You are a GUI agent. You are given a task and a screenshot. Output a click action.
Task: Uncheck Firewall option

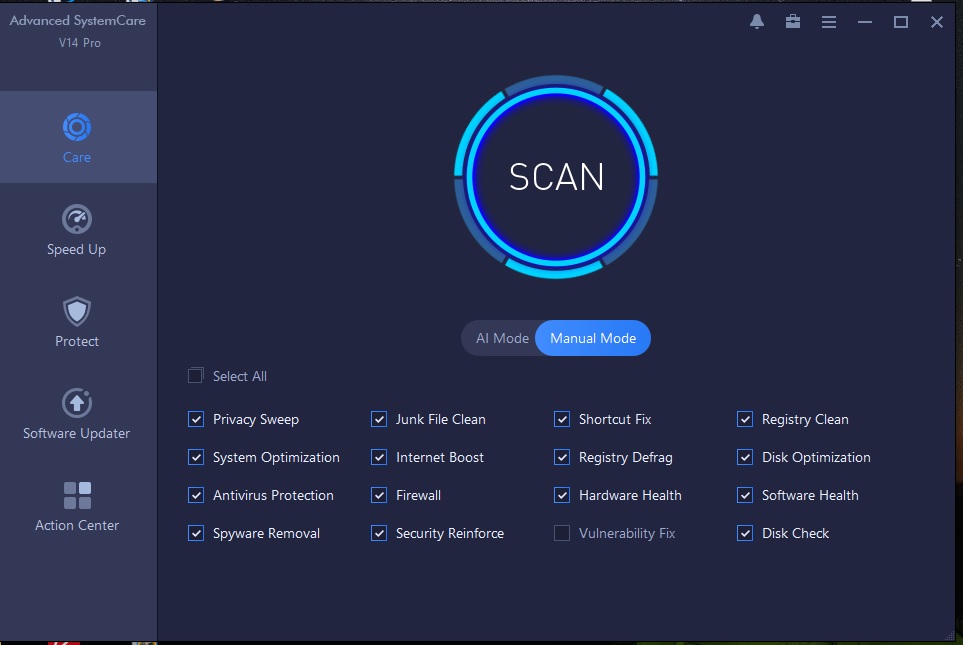pos(379,495)
